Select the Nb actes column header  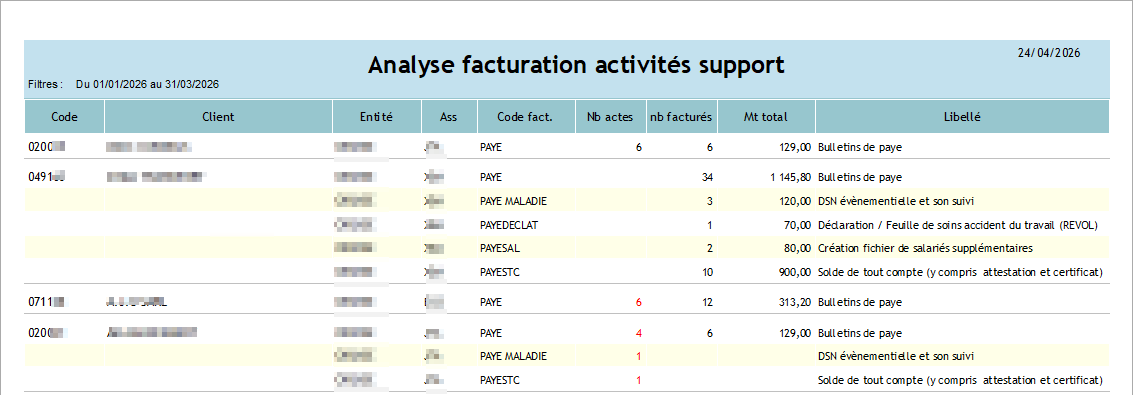610,116
